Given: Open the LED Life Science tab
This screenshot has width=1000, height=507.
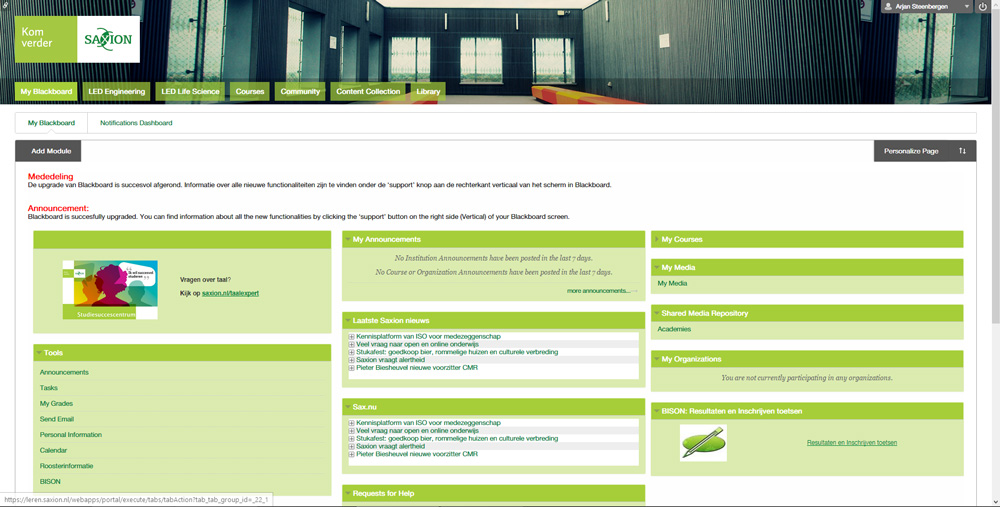Looking at the screenshot, I should point(190,91).
